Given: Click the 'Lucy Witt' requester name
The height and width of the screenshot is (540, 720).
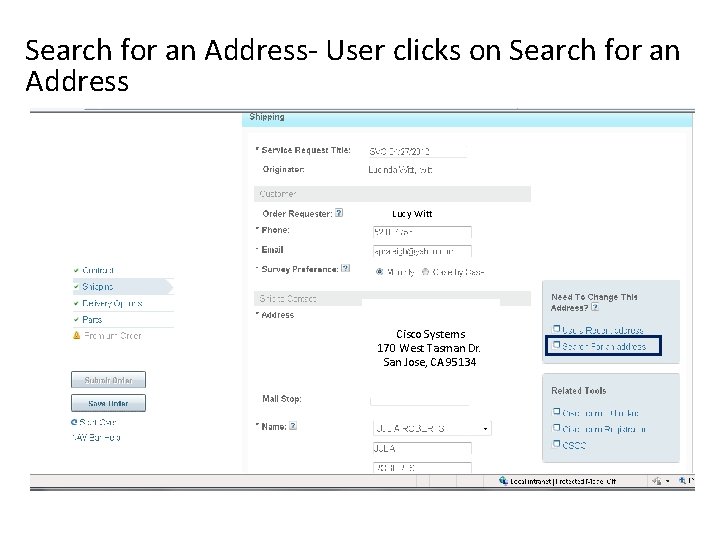Looking at the screenshot, I should point(412,214).
